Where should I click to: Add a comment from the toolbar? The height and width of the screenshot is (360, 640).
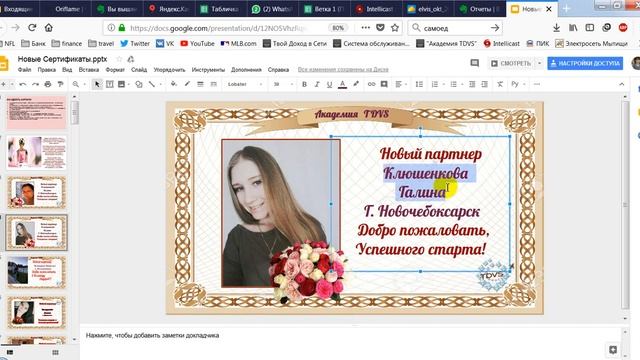click(x=384, y=84)
